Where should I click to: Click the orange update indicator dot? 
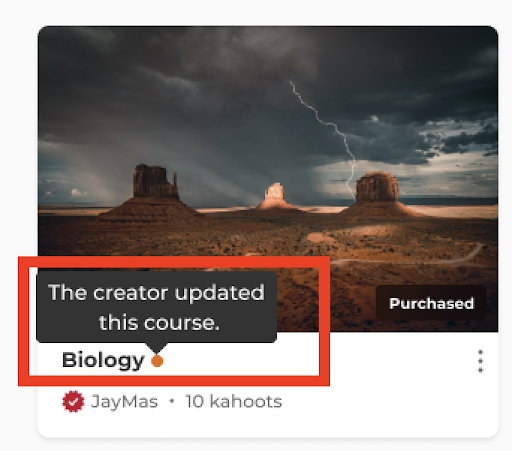(157, 361)
